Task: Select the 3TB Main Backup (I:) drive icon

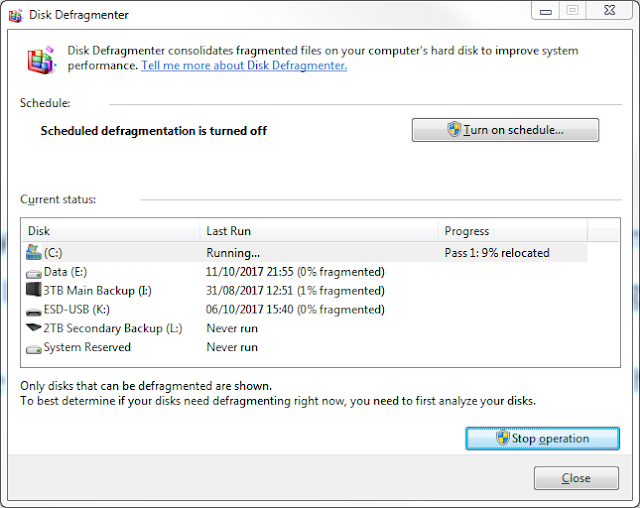Action: [x=33, y=291]
